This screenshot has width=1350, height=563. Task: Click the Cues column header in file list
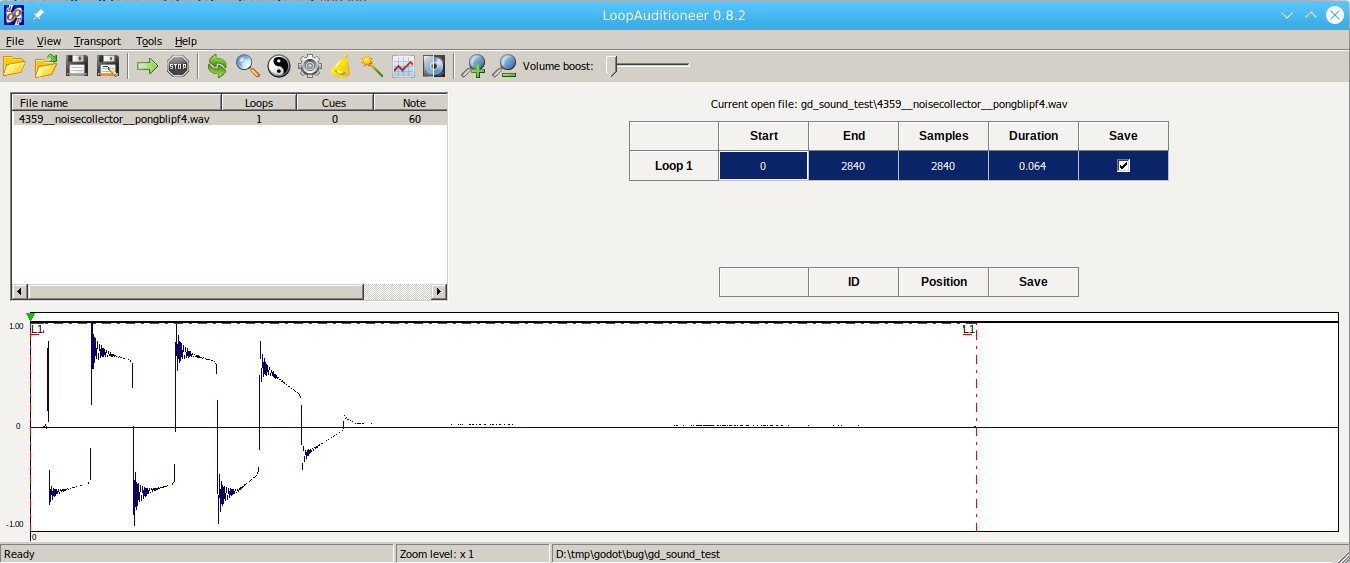pyautogui.click(x=335, y=103)
